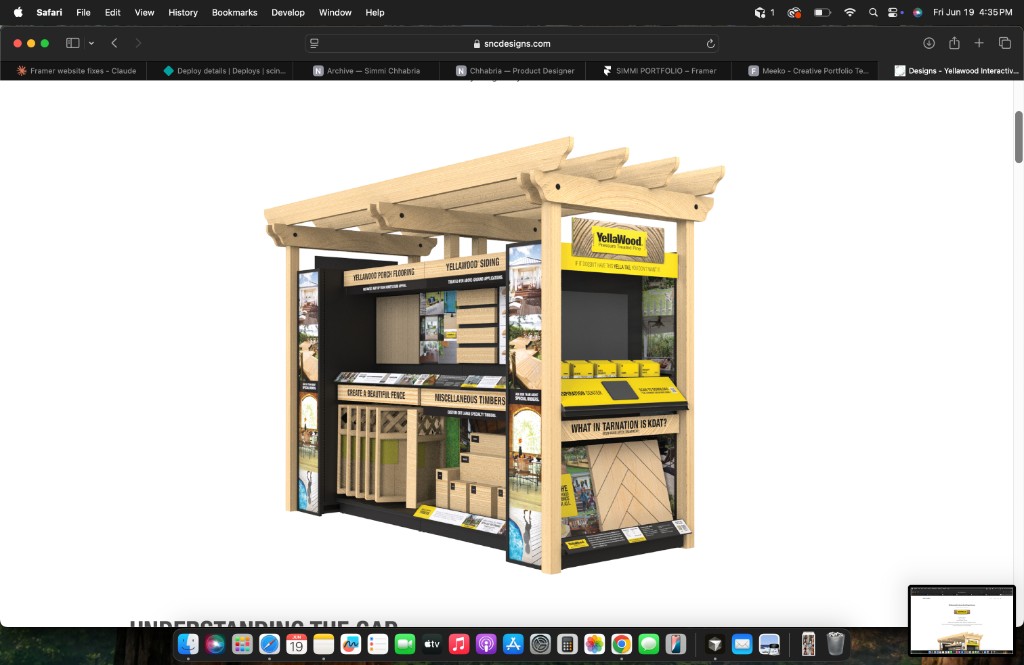Open the Trash from the Dock
Image resolution: width=1024 pixels, height=665 pixels.
(835, 645)
